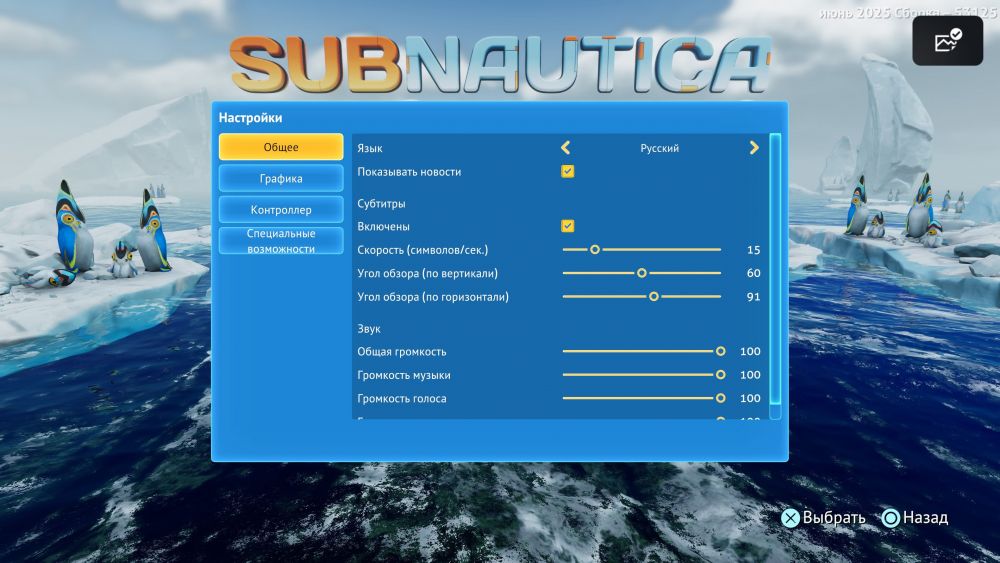Image resolution: width=1000 pixels, height=563 pixels.
Task: Open Специальные возможности settings tab
Action: 281,241
